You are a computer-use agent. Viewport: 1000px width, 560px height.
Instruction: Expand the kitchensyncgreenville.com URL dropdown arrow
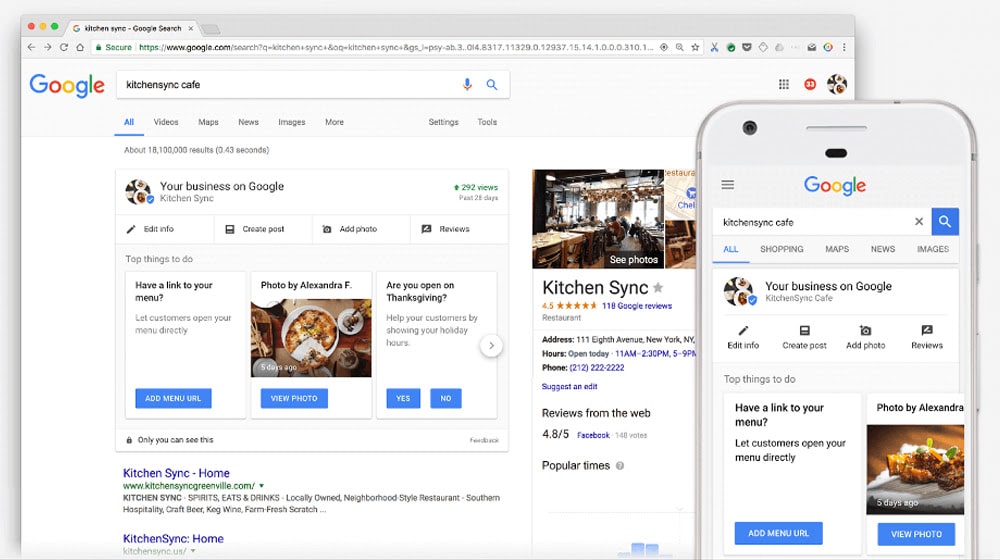coord(261,486)
